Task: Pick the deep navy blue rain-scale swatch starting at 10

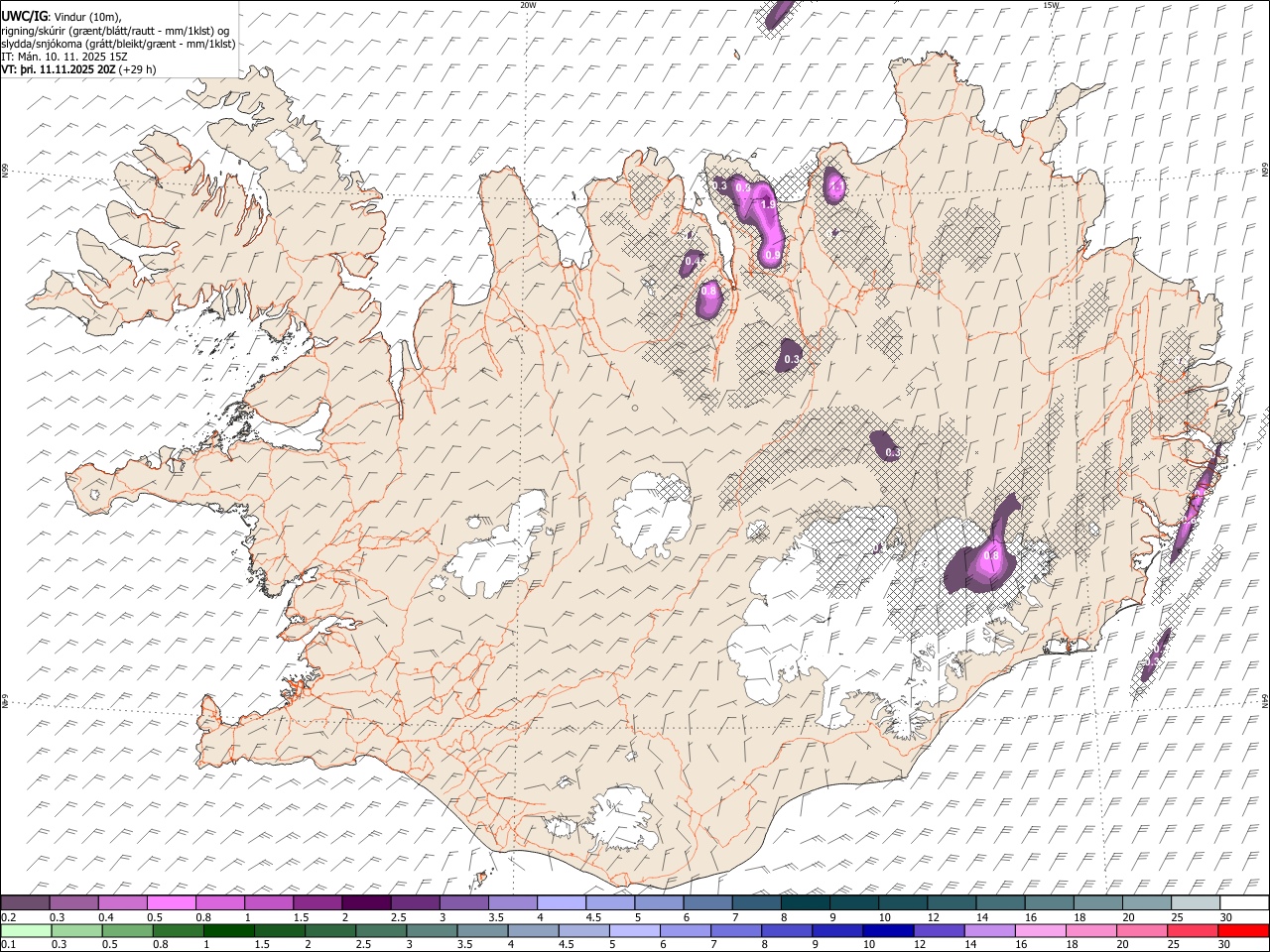Action: pos(887,930)
